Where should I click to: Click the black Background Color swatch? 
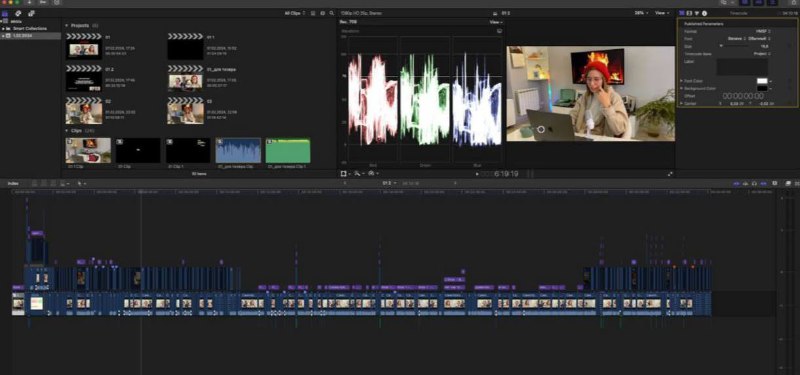tap(762, 89)
